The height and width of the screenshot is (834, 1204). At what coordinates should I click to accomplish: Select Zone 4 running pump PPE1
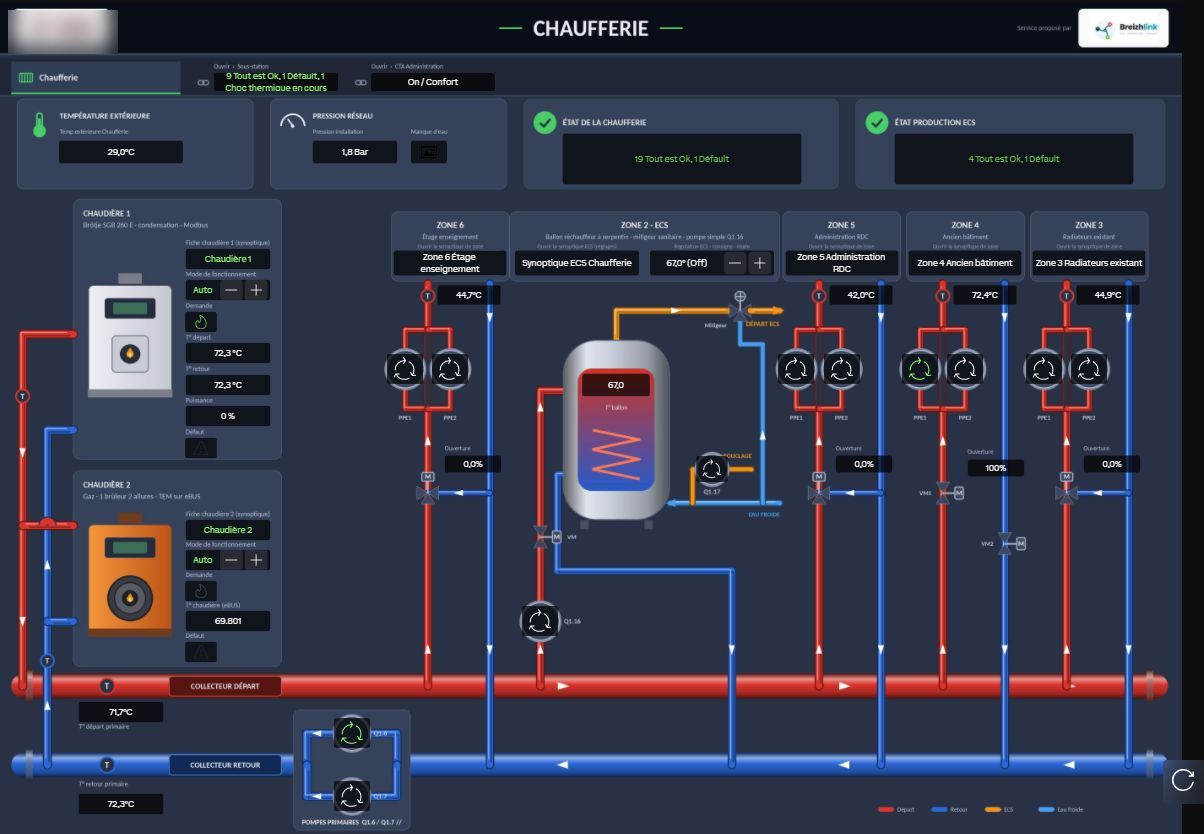pos(920,369)
